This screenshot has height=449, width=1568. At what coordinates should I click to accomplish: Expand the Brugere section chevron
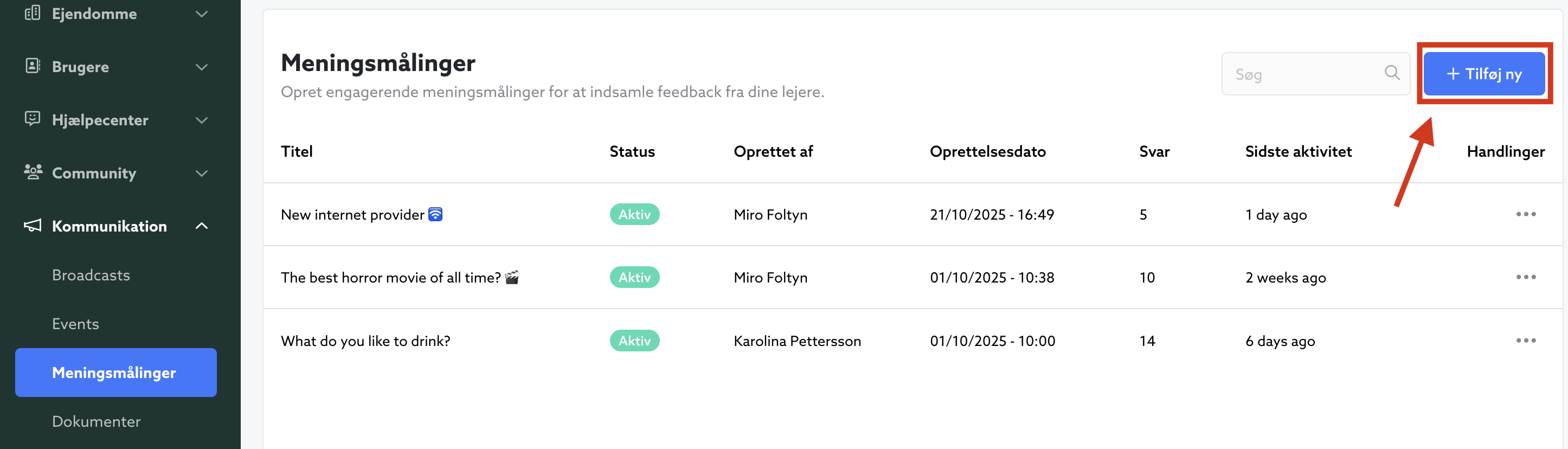[x=202, y=67]
